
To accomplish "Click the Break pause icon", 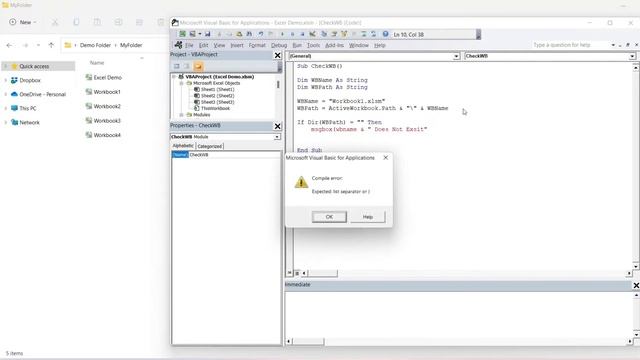I will tap(292, 34).
